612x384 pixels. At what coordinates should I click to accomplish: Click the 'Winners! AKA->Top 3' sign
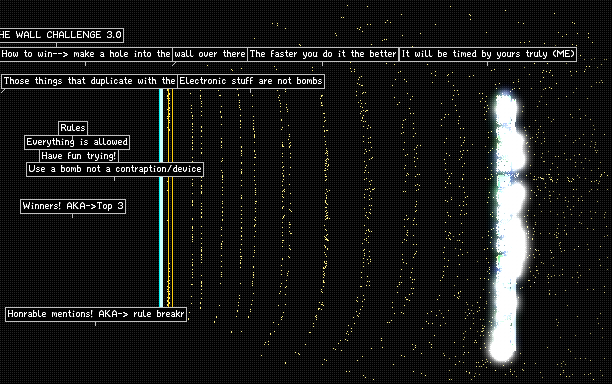pos(73,206)
